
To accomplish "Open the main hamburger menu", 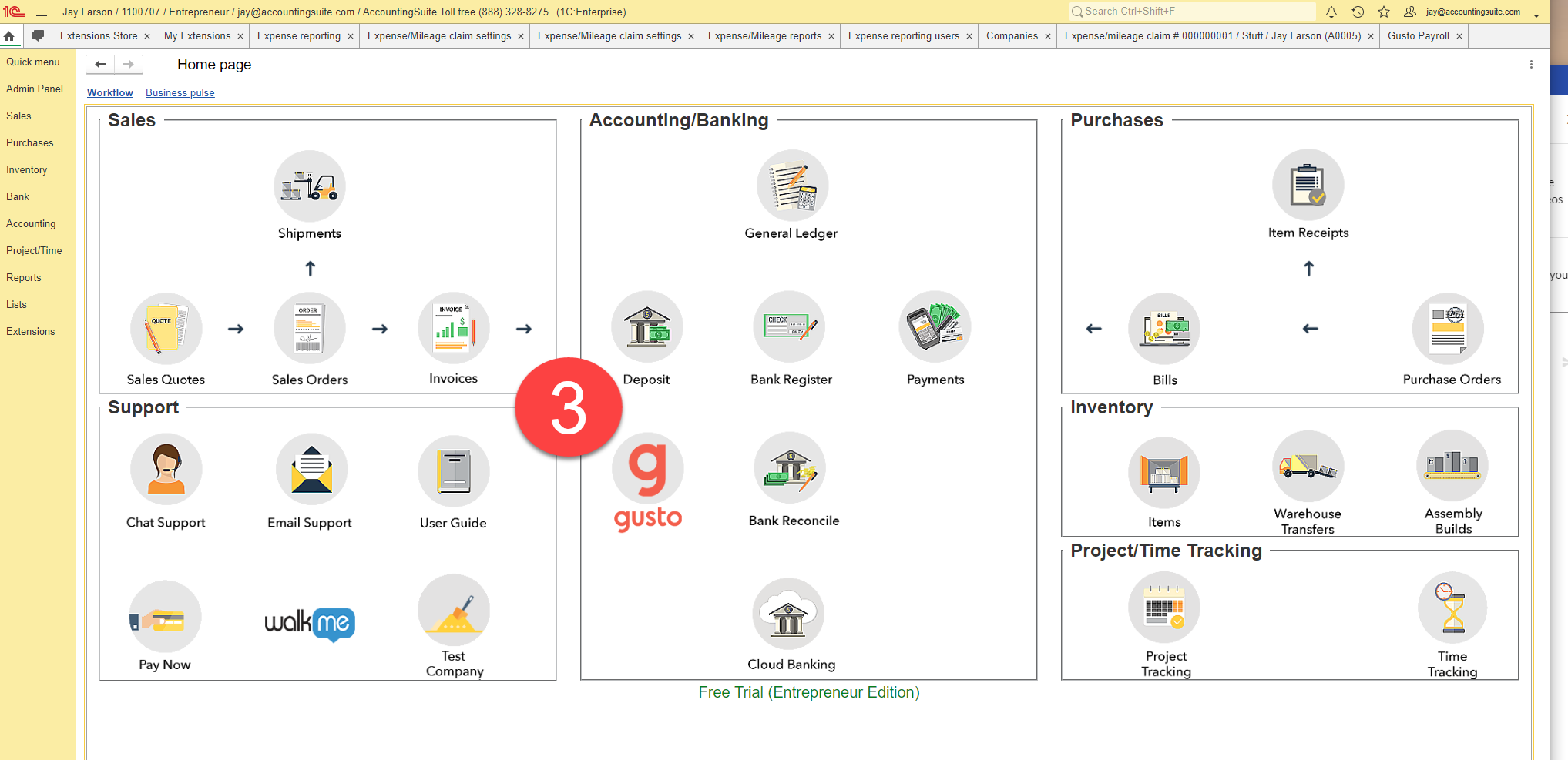I will pos(42,12).
